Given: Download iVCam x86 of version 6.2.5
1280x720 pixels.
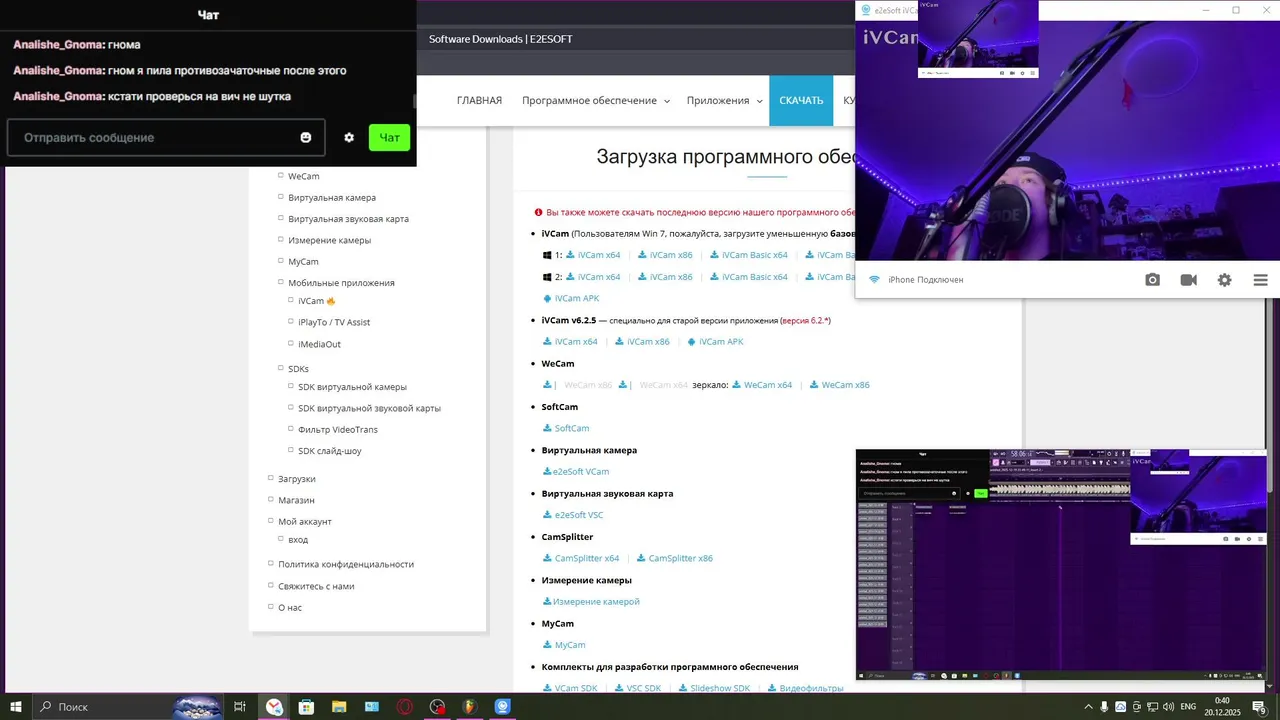Looking at the screenshot, I should click(x=642, y=342).
